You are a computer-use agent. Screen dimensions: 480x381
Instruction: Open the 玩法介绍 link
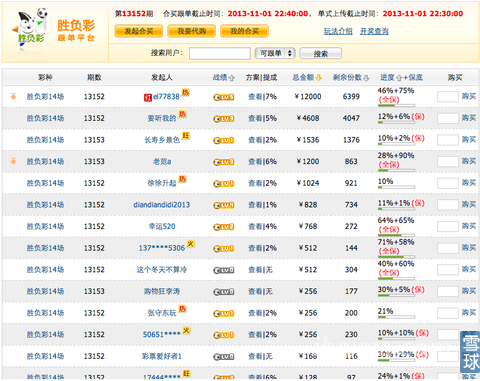click(x=338, y=31)
